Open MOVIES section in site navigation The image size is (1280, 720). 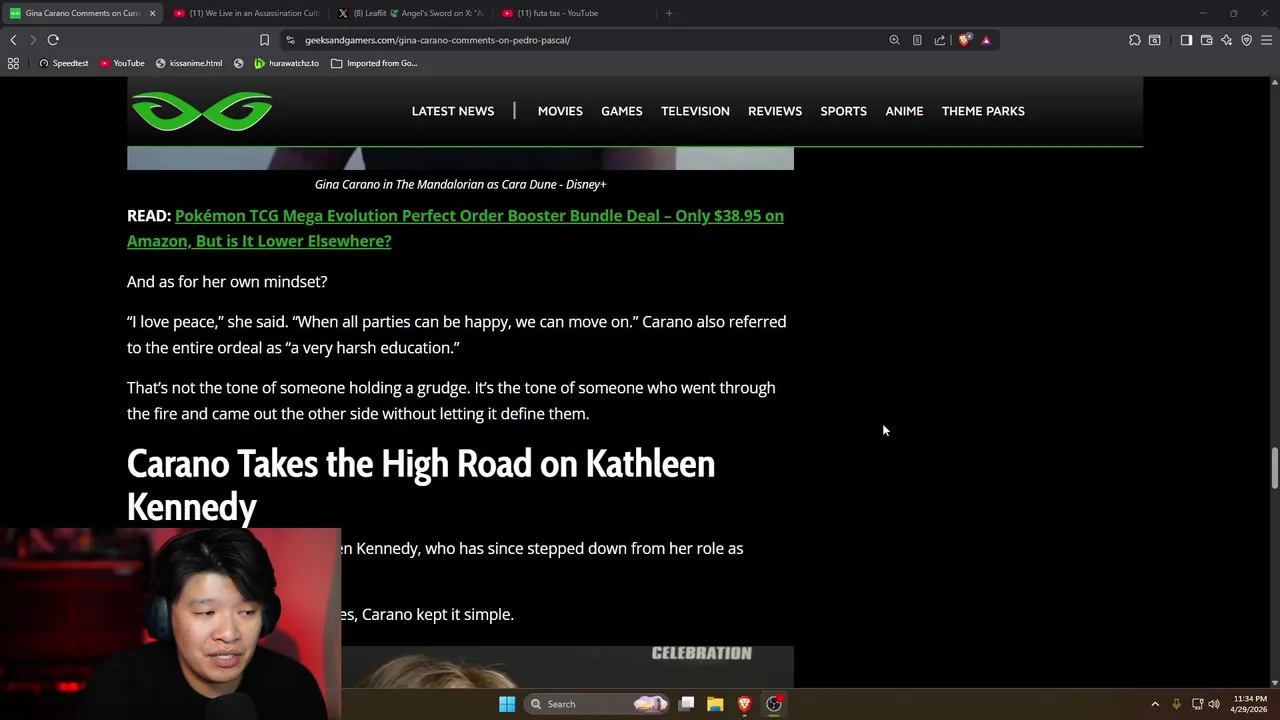tap(560, 111)
